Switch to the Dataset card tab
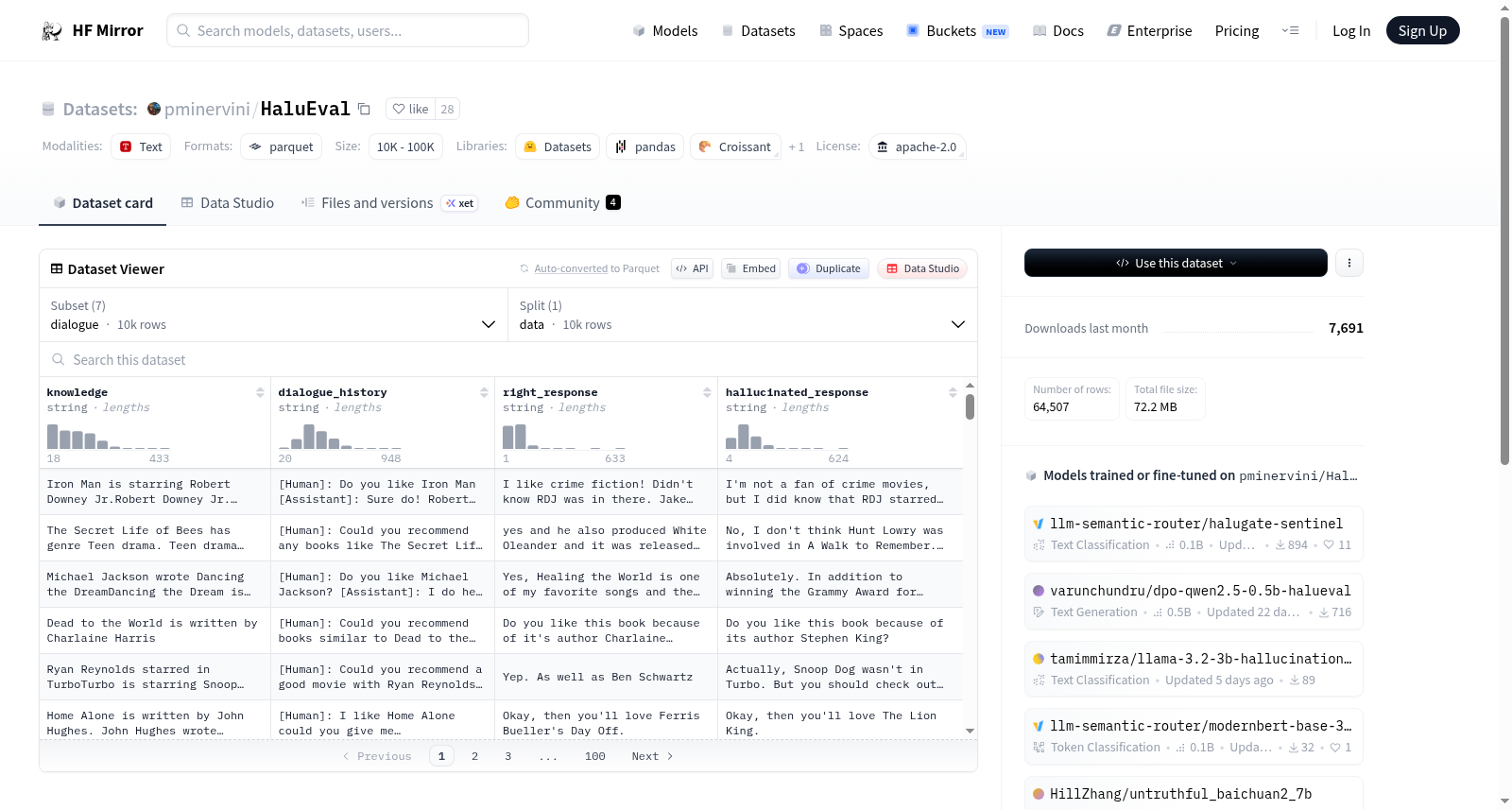Viewport: 1512px width, 810px height. coord(103,203)
